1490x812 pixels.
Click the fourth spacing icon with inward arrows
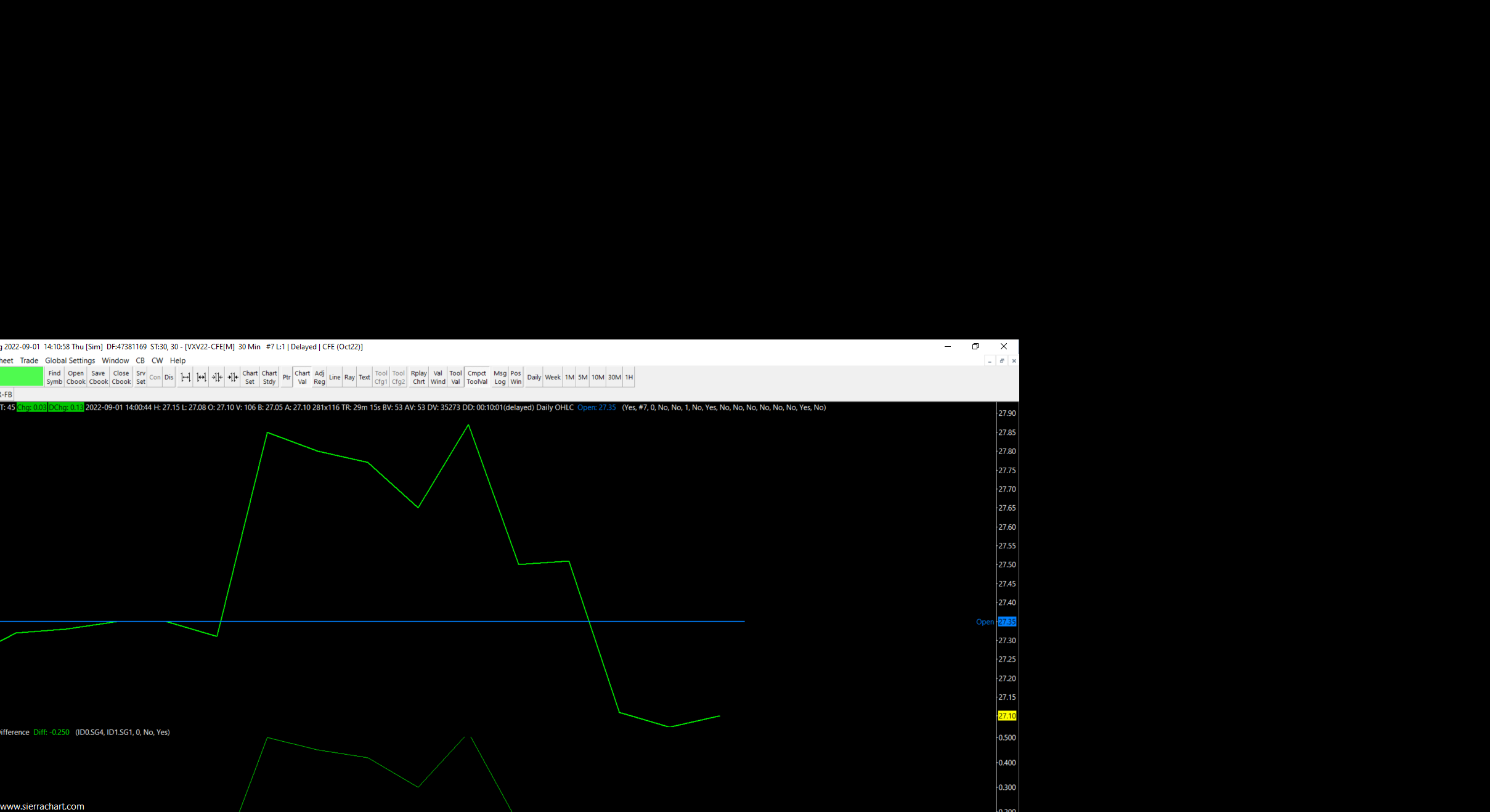(x=233, y=378)
